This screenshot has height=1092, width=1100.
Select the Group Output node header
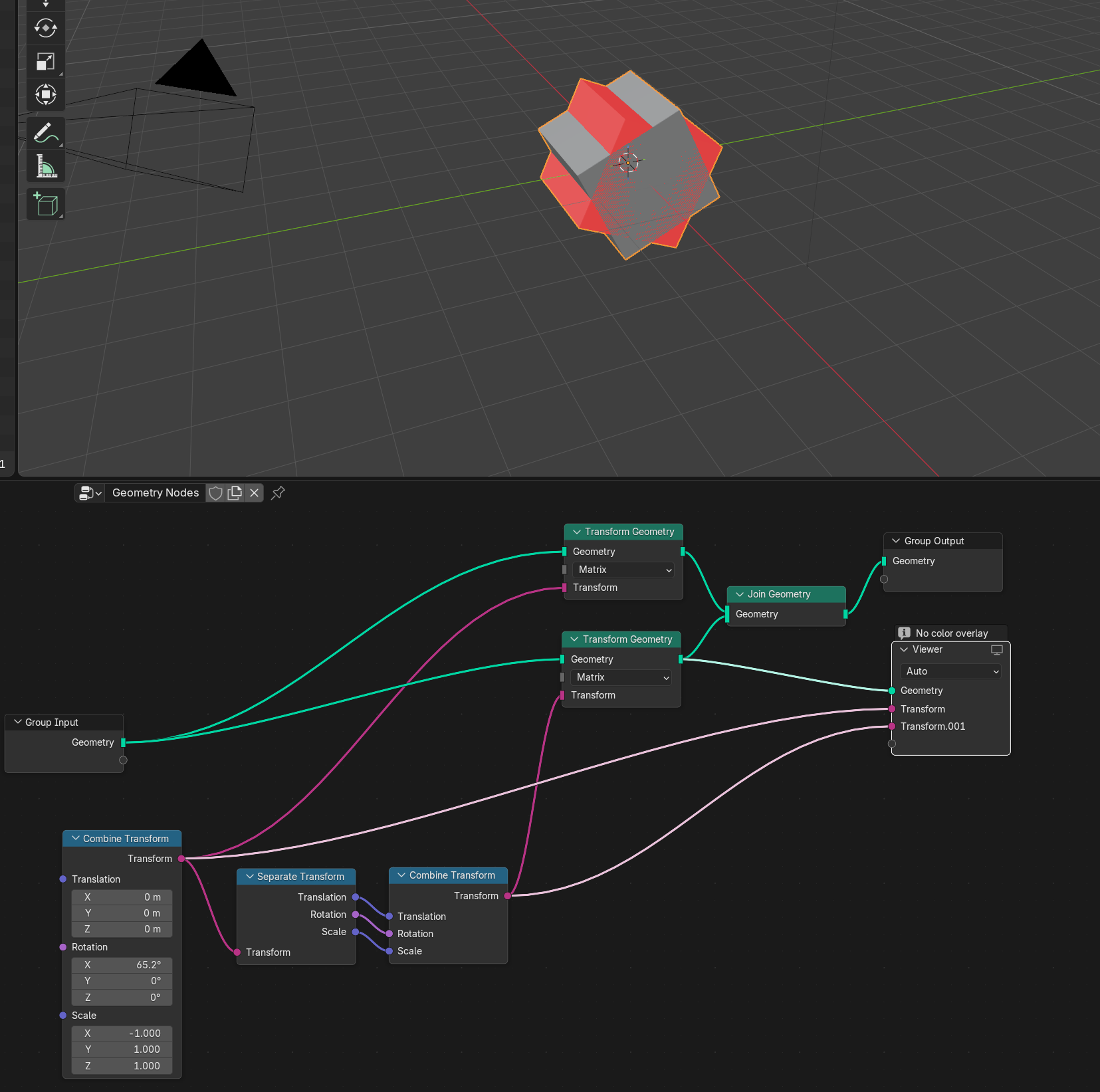pyautogui.click(x=942, y=541)
